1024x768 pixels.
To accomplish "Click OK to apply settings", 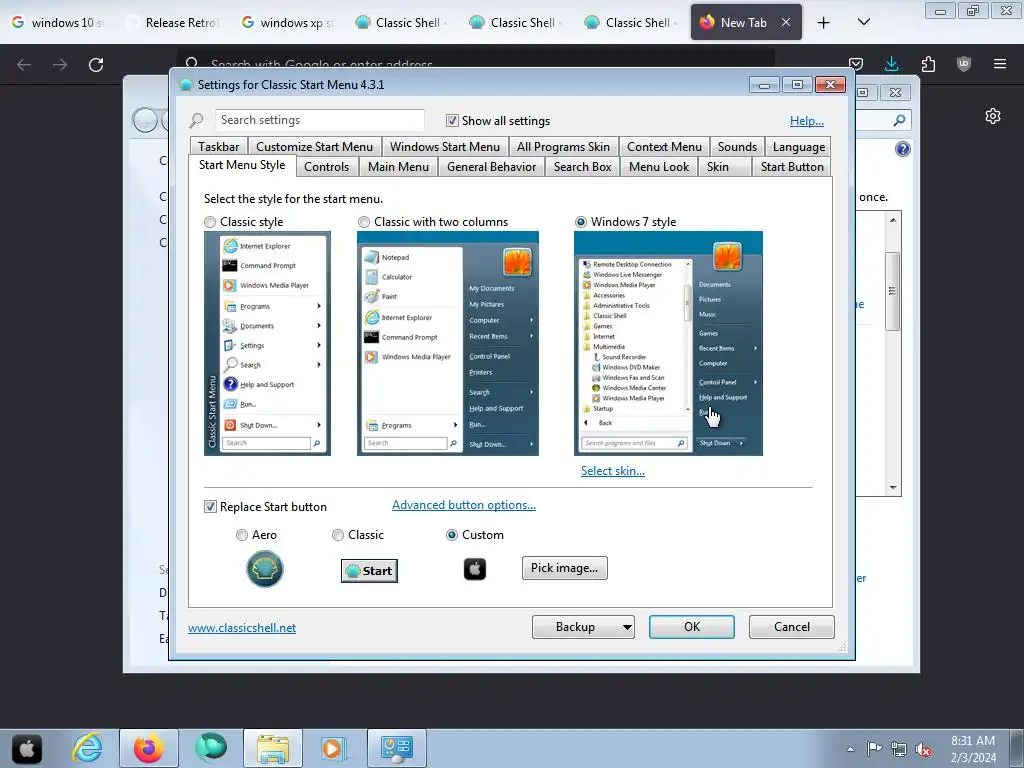I will (x=692, y=627).
